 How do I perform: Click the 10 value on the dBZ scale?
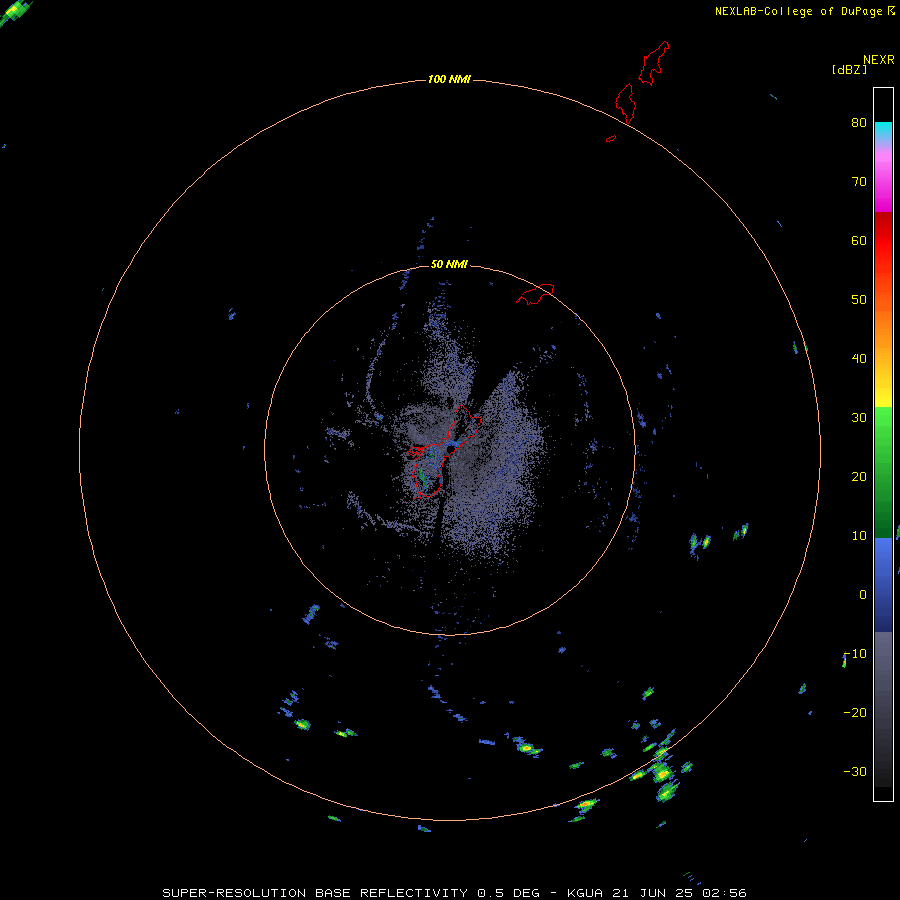pos(859,536)
